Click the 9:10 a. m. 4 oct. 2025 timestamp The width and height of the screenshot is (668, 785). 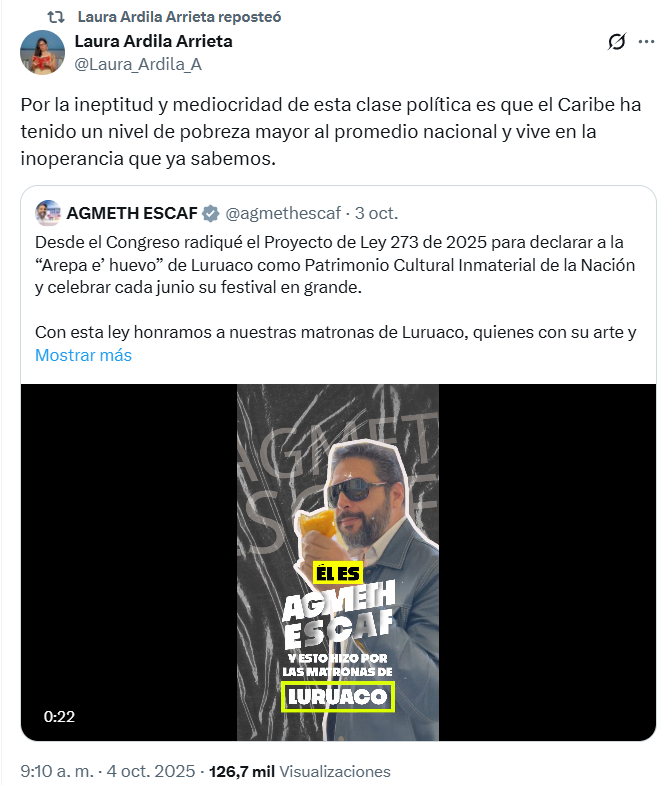click(108, 771)
